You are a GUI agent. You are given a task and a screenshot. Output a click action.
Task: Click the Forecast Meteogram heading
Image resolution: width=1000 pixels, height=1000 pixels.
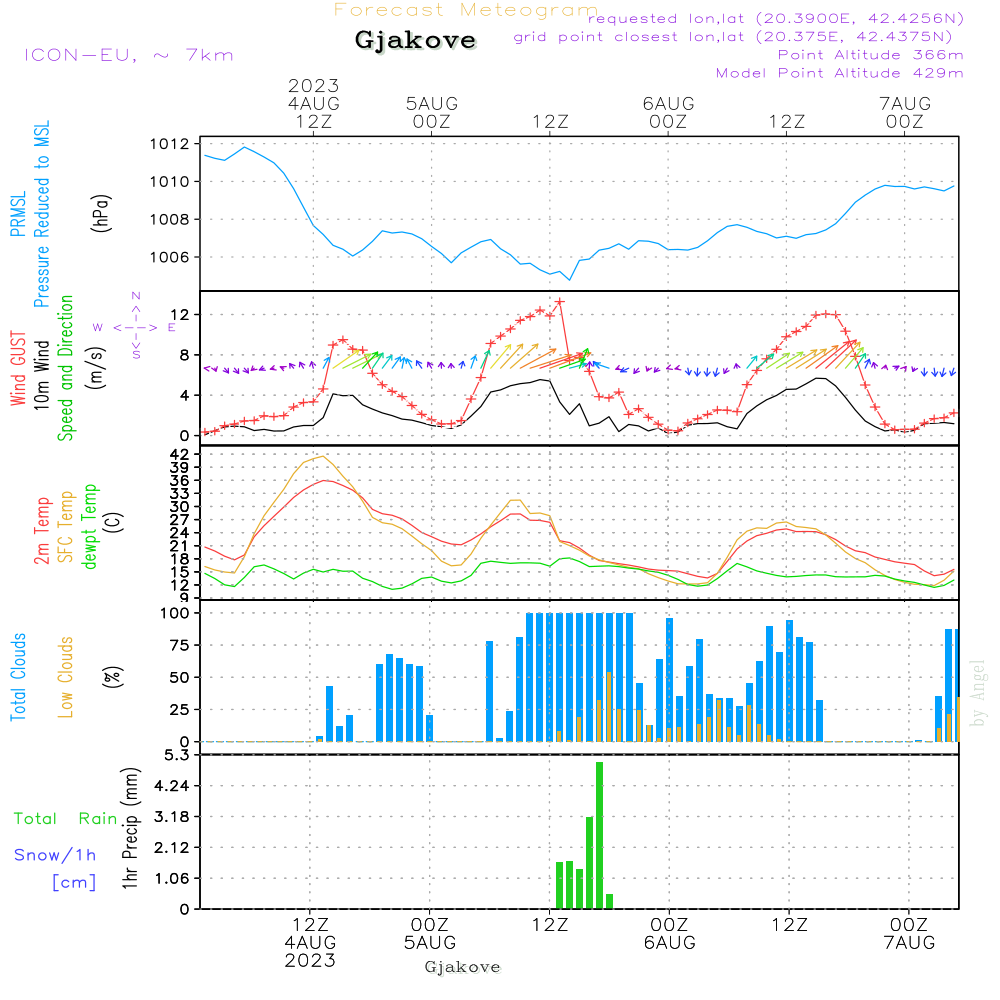click(x=466, y=10)
